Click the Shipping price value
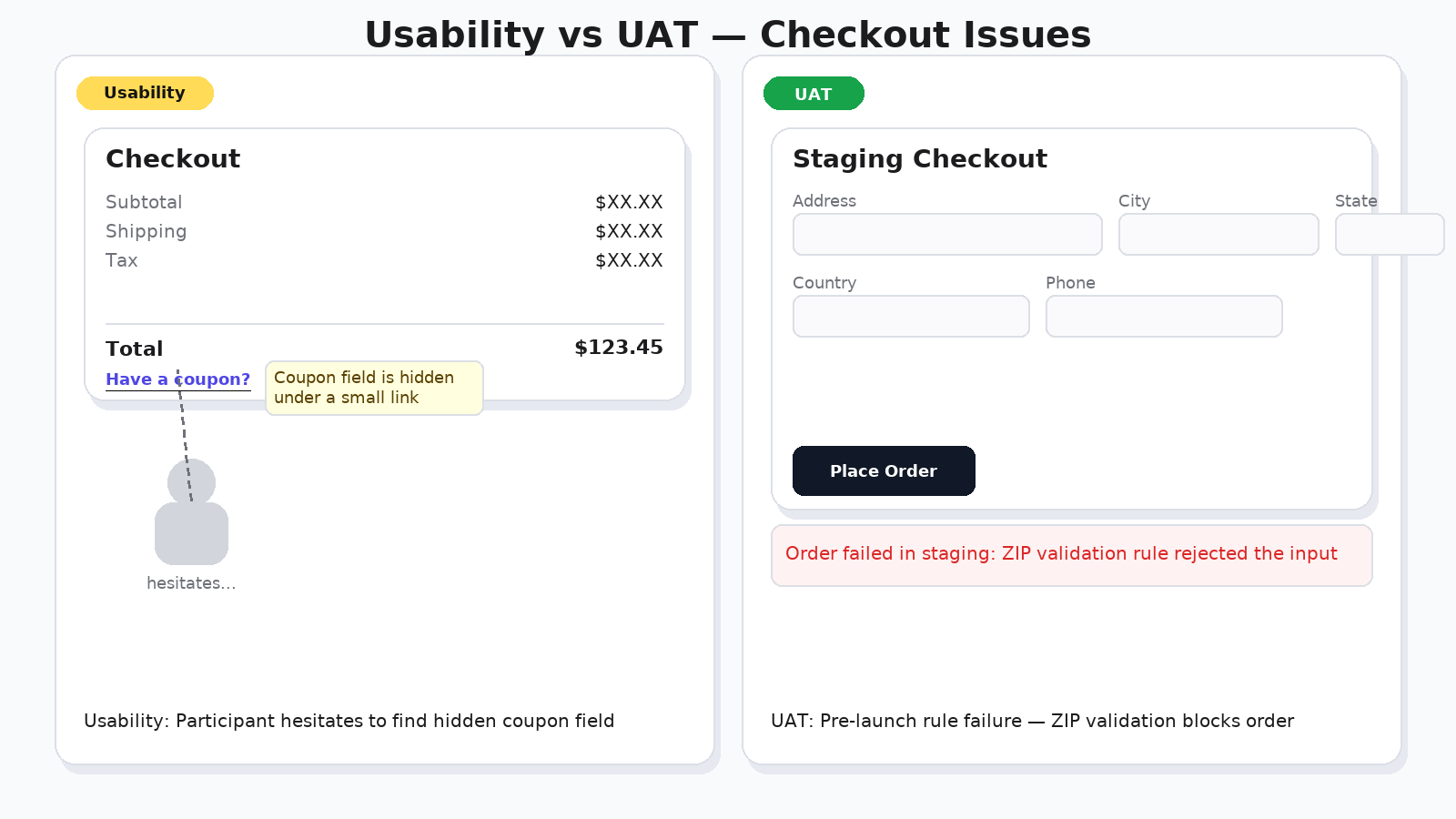1456x819 pixels. tap(629, 231)
